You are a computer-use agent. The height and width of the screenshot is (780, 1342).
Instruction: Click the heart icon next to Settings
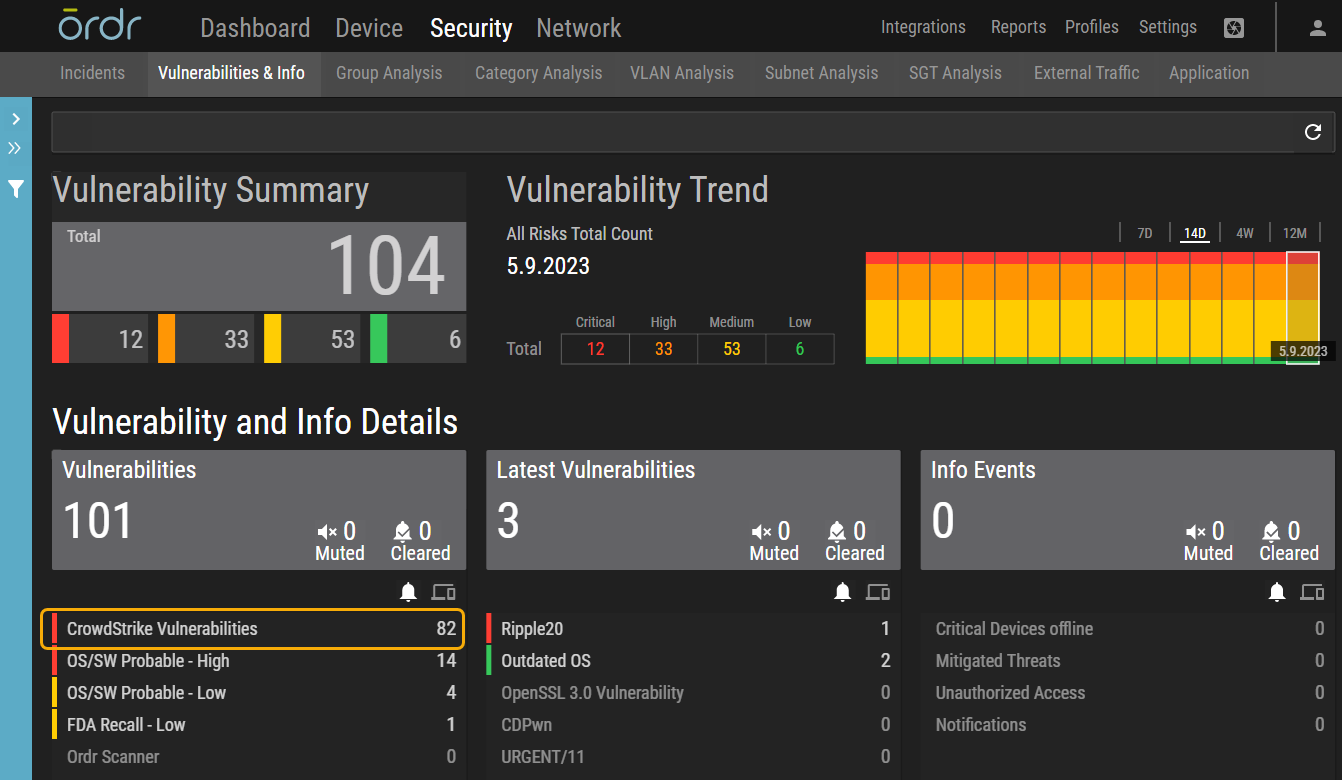[x=1233, y=28]
